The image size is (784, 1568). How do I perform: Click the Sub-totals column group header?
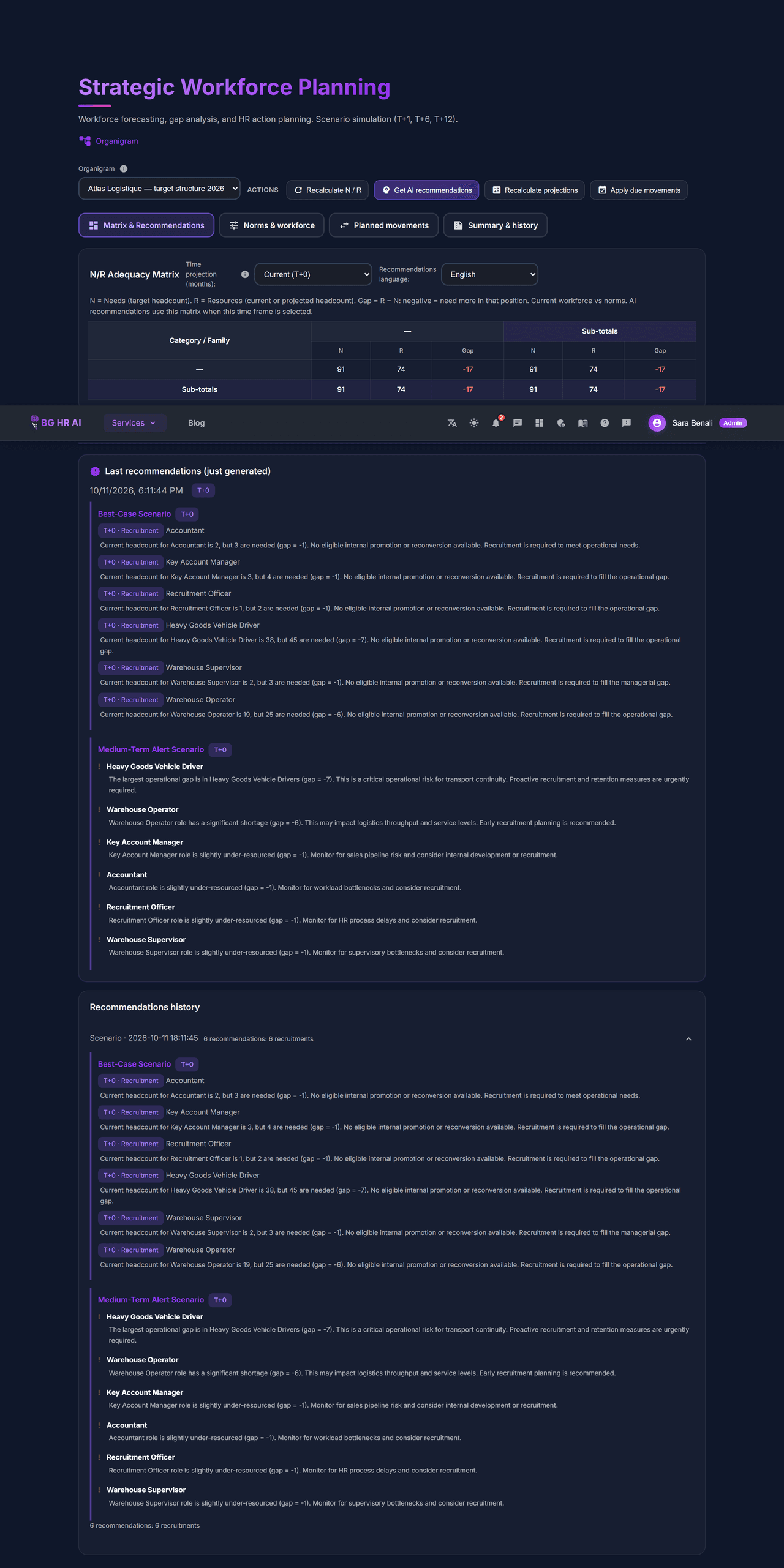(600, 331)
